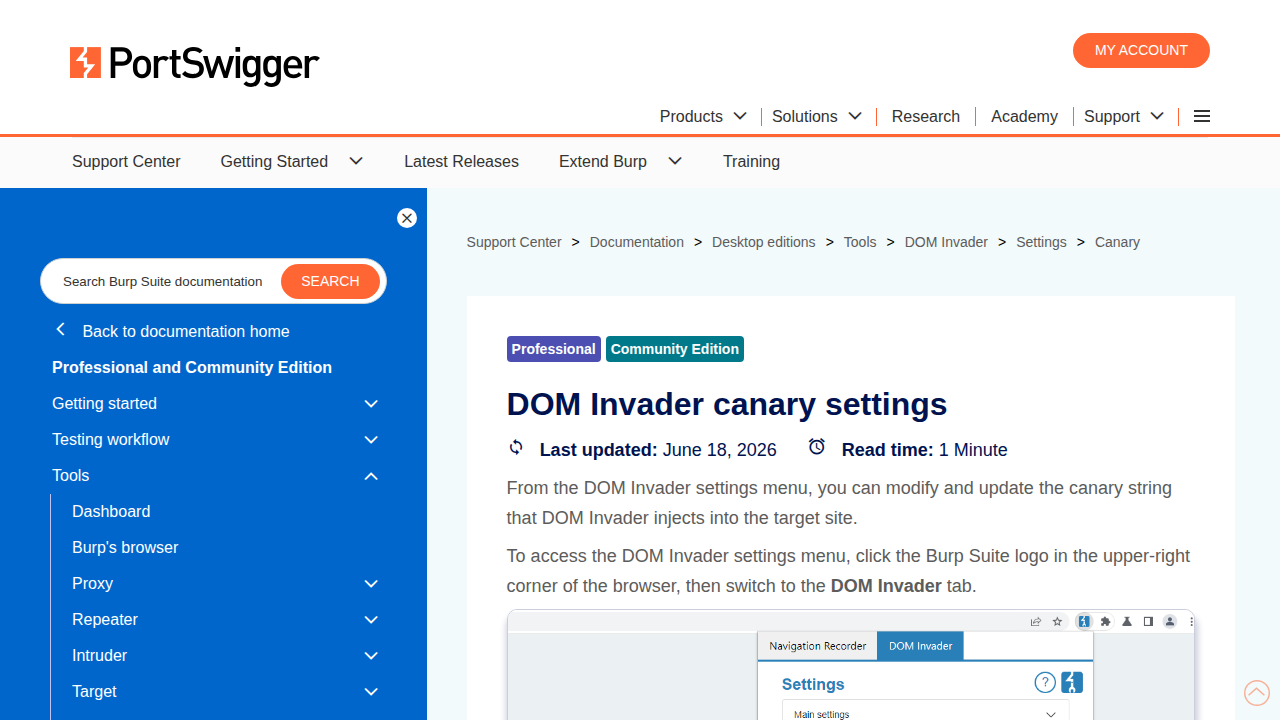1280x720 pixels.
Task: Click the Canary breadcrumb text
Action: [1117, 242]
